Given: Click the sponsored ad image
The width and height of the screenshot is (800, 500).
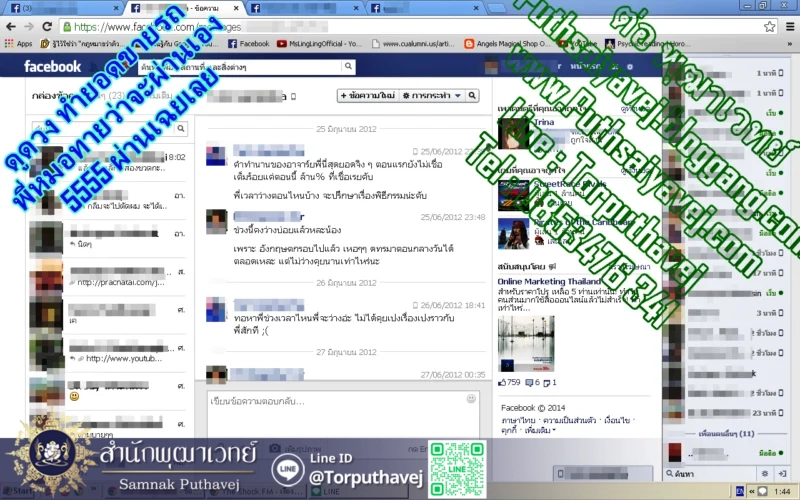Looking at the screenshot, I should [526, 344].
